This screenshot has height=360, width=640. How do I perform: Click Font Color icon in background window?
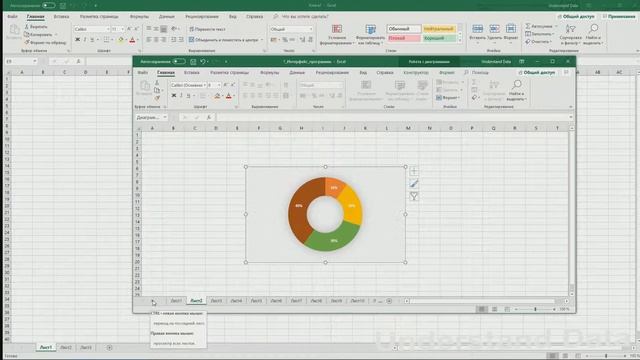(132, 40)
